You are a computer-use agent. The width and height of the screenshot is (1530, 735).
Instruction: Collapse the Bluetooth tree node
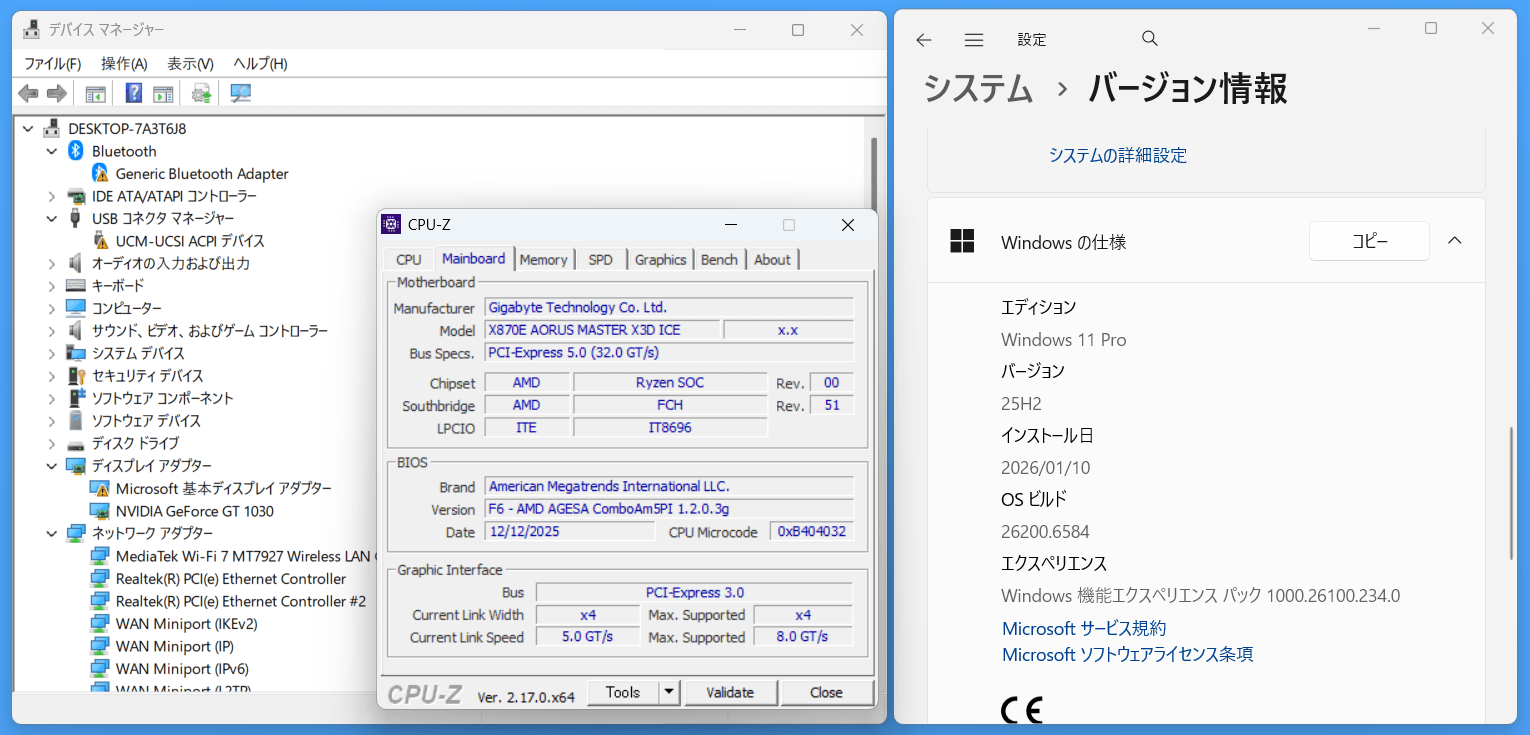[52, 151]
